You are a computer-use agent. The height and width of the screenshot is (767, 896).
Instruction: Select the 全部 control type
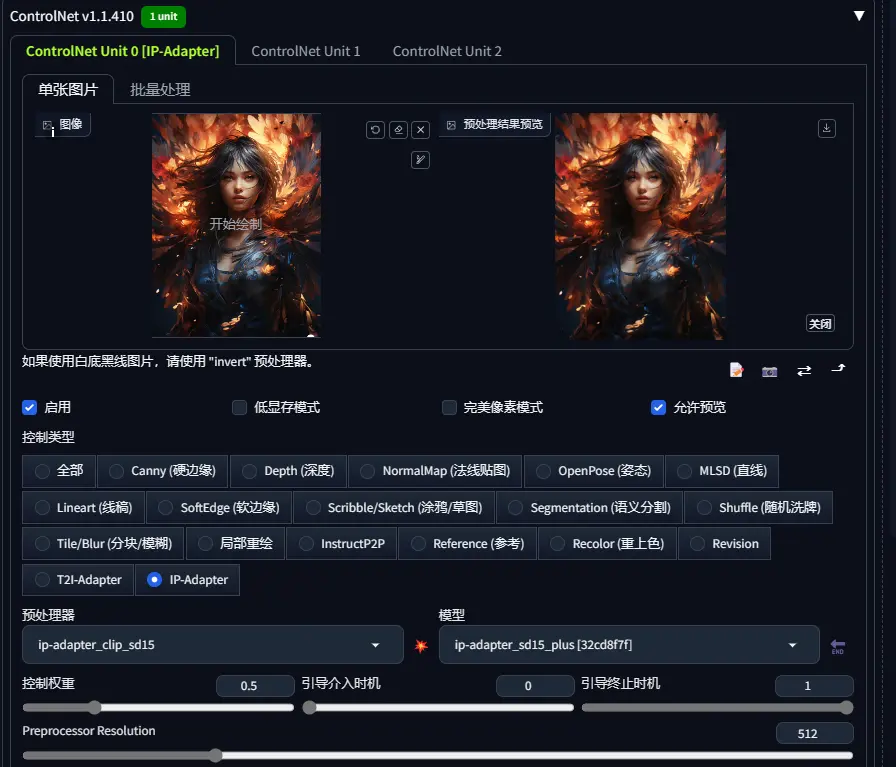coord(59,471)
